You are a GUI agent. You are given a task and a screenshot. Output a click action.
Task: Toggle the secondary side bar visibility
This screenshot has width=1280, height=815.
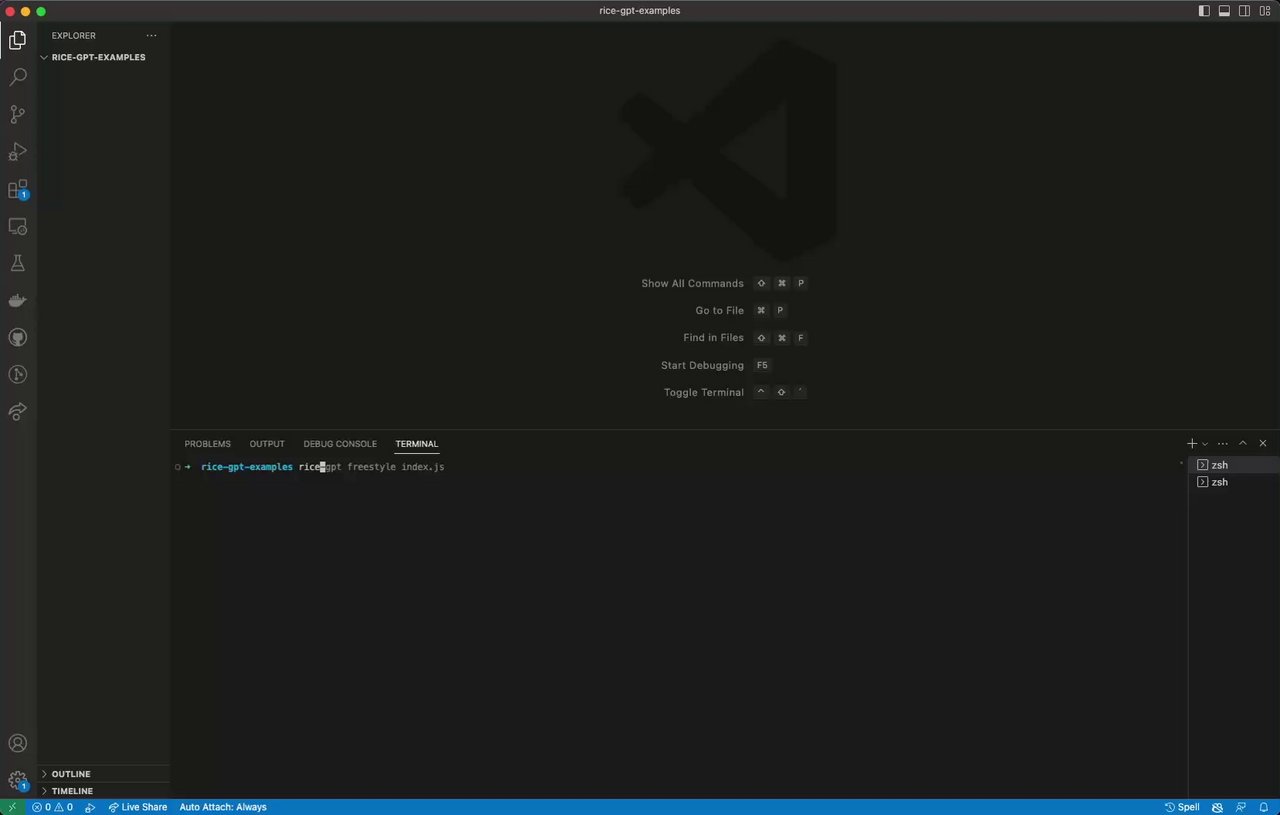1245,11
